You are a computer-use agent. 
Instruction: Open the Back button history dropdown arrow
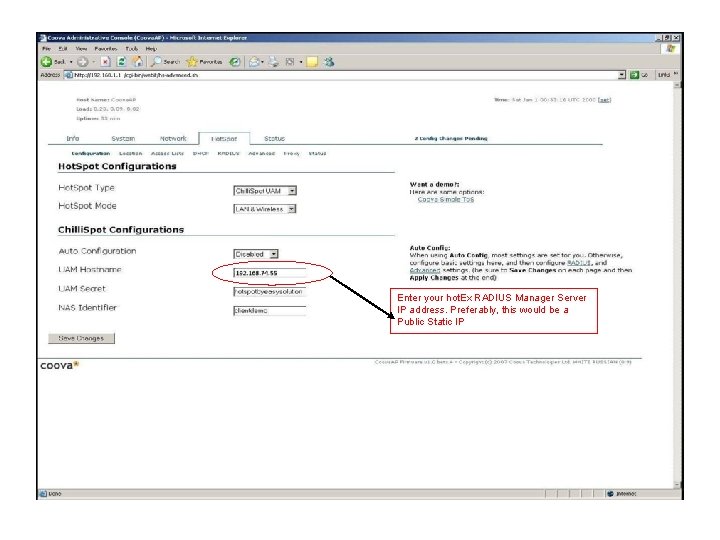pos(71,62)
